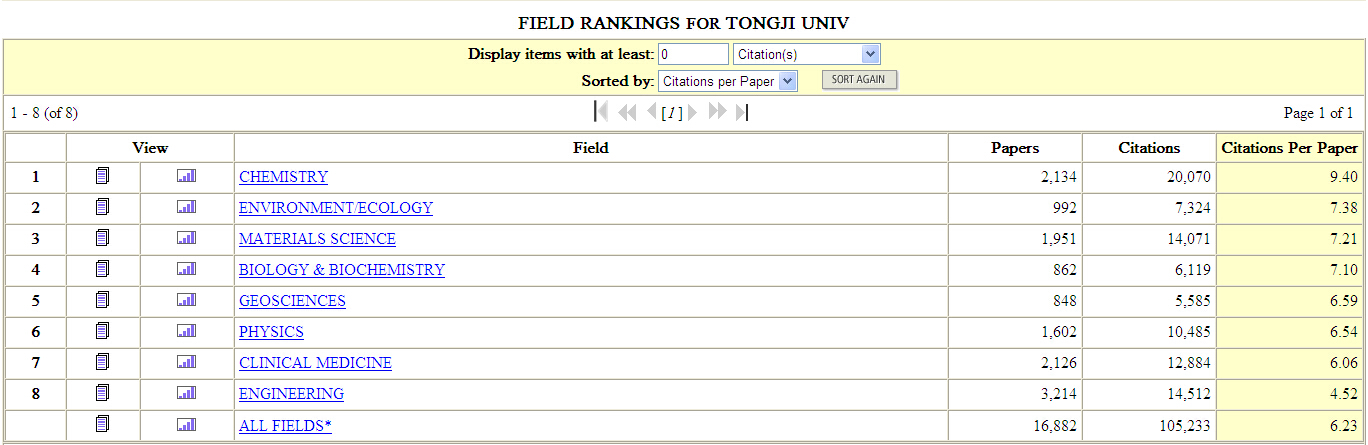Go to the first page arrow
This screenshot has width=1368, height=445.
601,112
